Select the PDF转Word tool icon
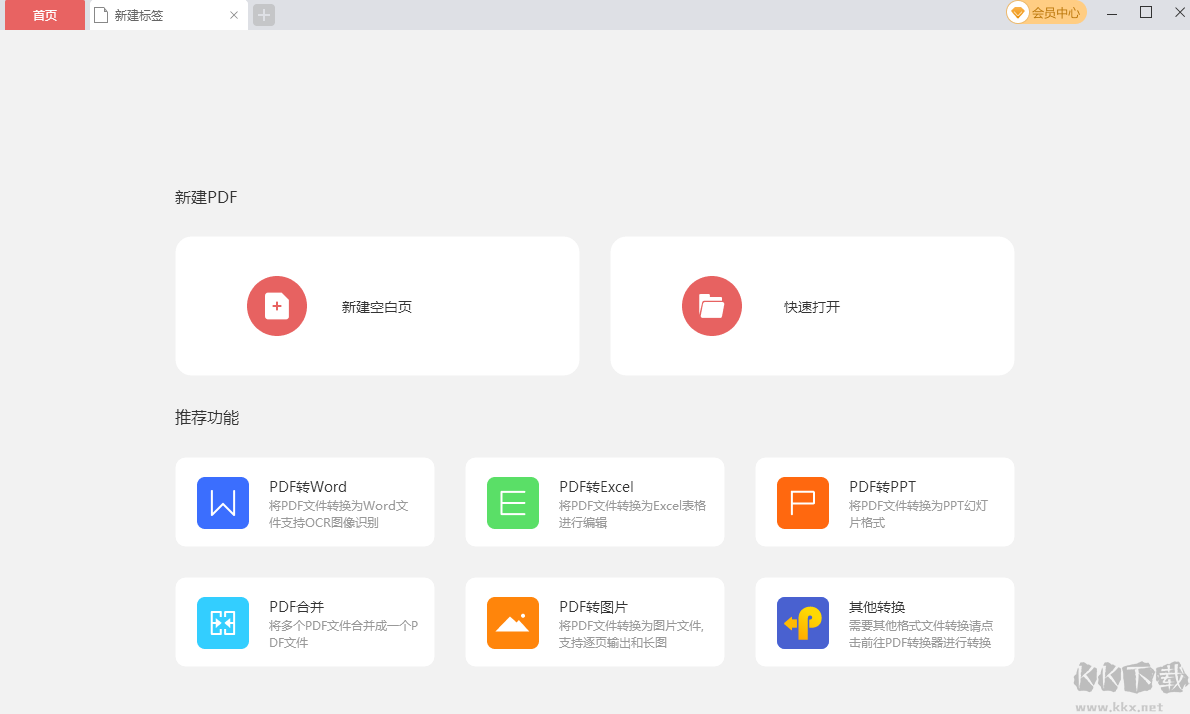1190x714 pixels. coord(222,502)
